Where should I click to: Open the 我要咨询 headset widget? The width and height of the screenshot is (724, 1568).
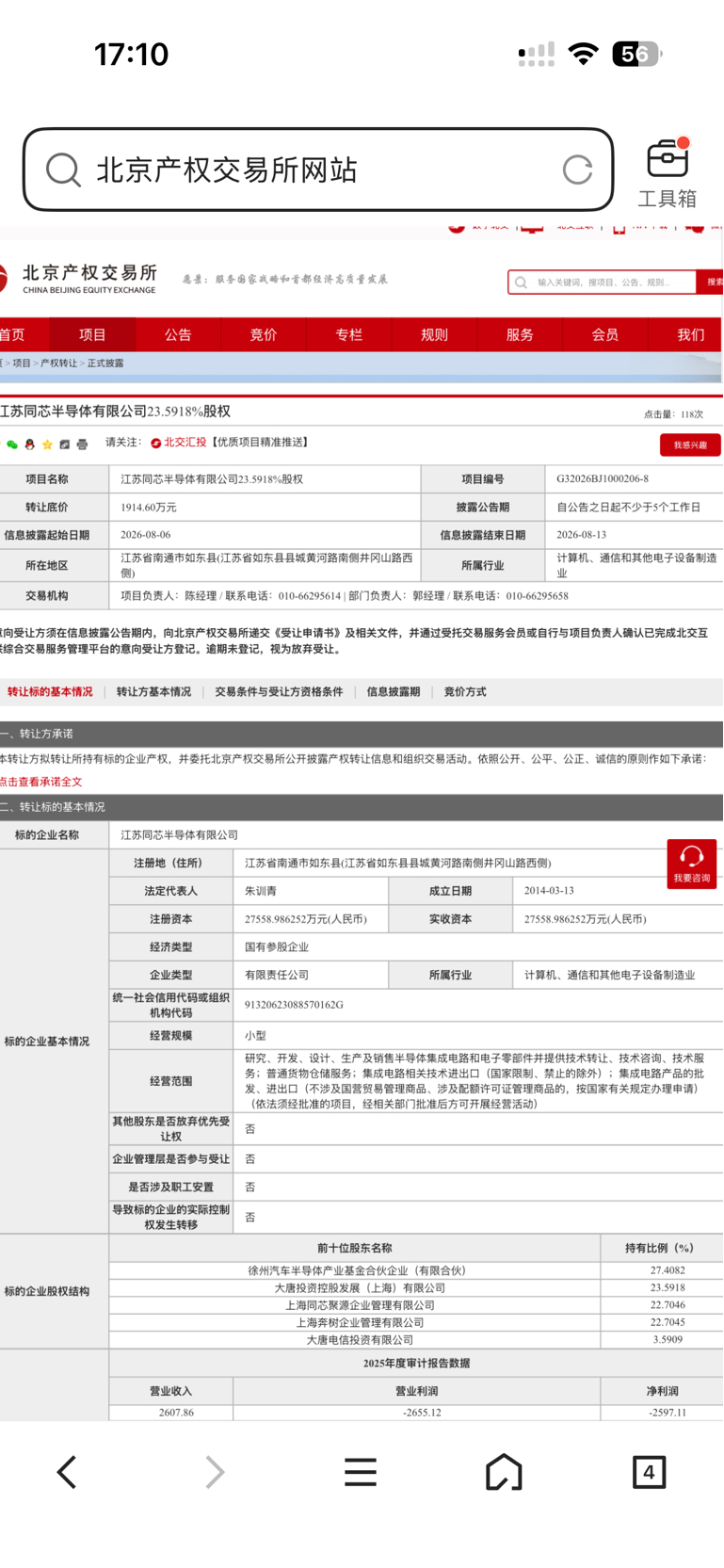click(x=692, y=864)
